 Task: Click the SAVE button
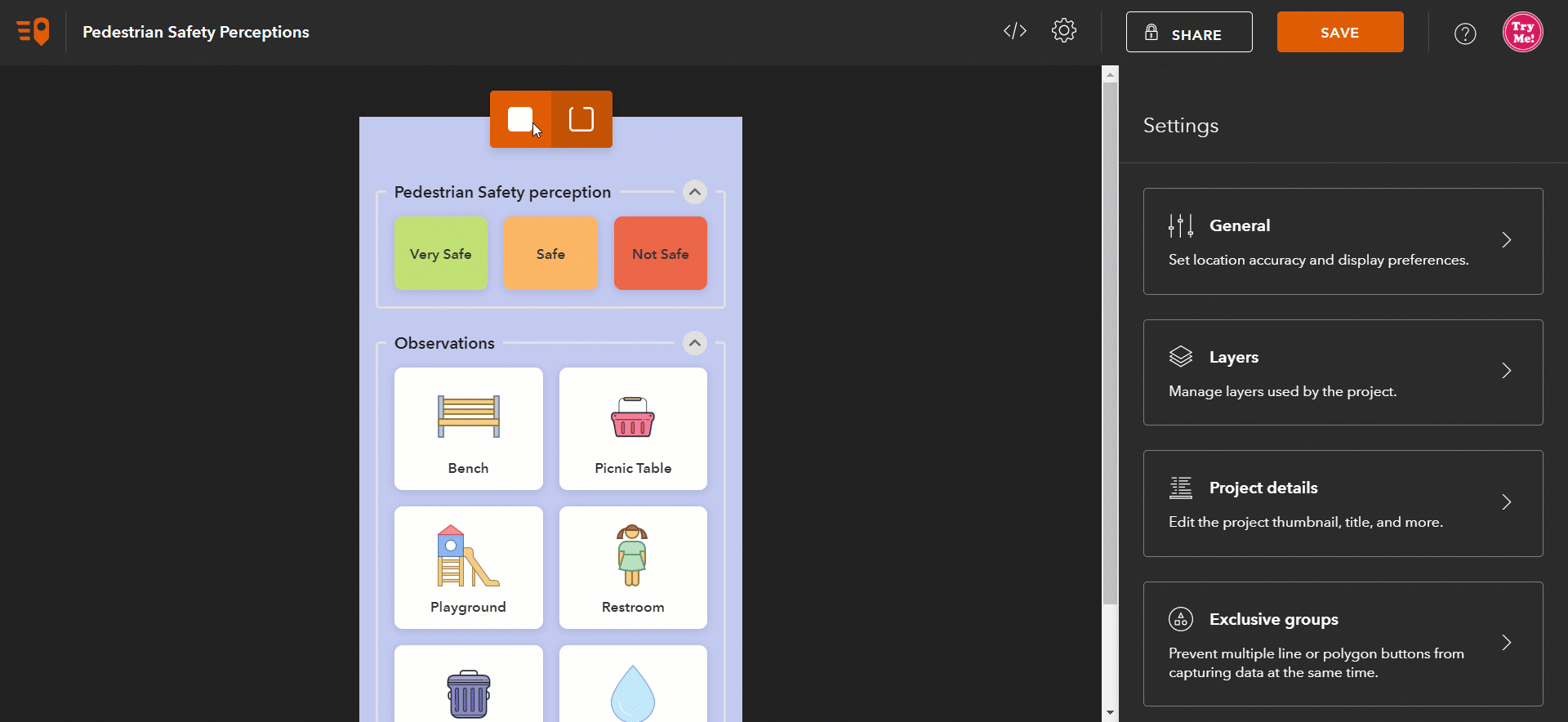(x=1340, y=32)
